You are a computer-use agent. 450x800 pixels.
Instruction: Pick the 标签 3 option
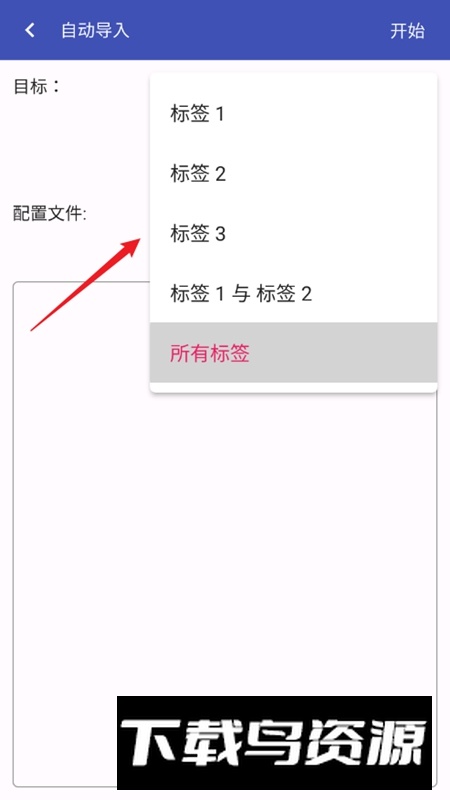click(x=293, y=234)
